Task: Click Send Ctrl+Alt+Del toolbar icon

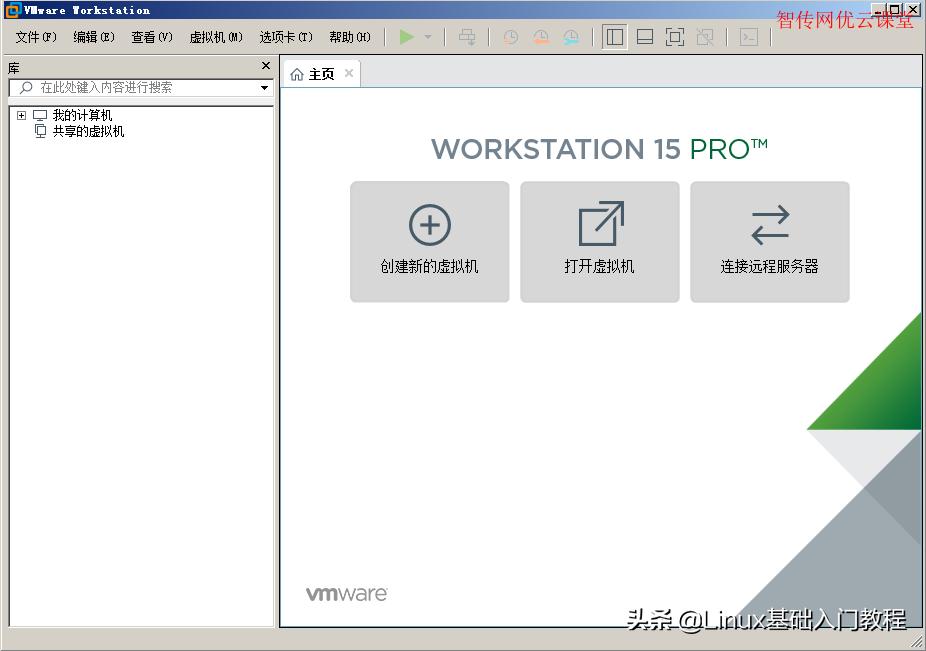Action: 467,37
